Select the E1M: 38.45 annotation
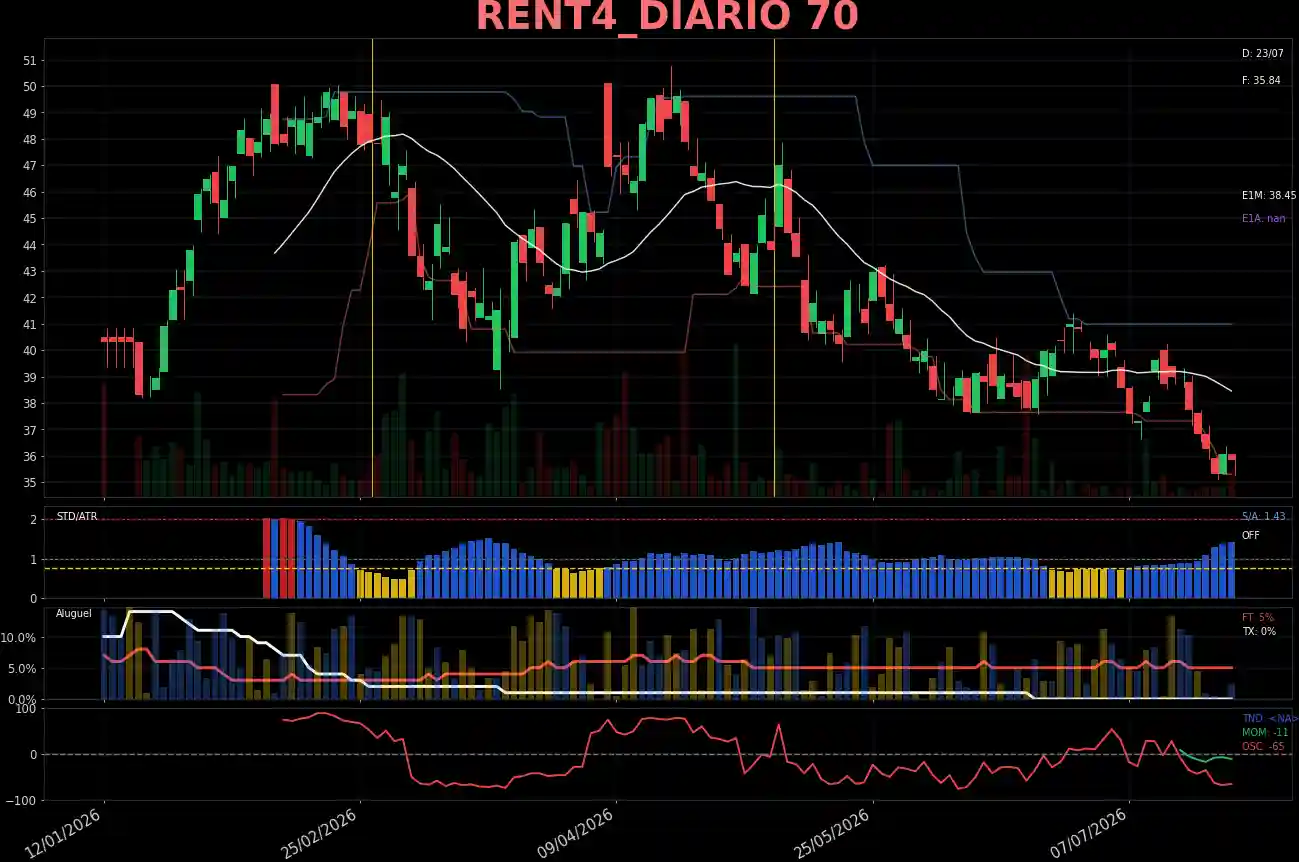The width and height of the screenshot is (1299, 862). pos(1269,196)
